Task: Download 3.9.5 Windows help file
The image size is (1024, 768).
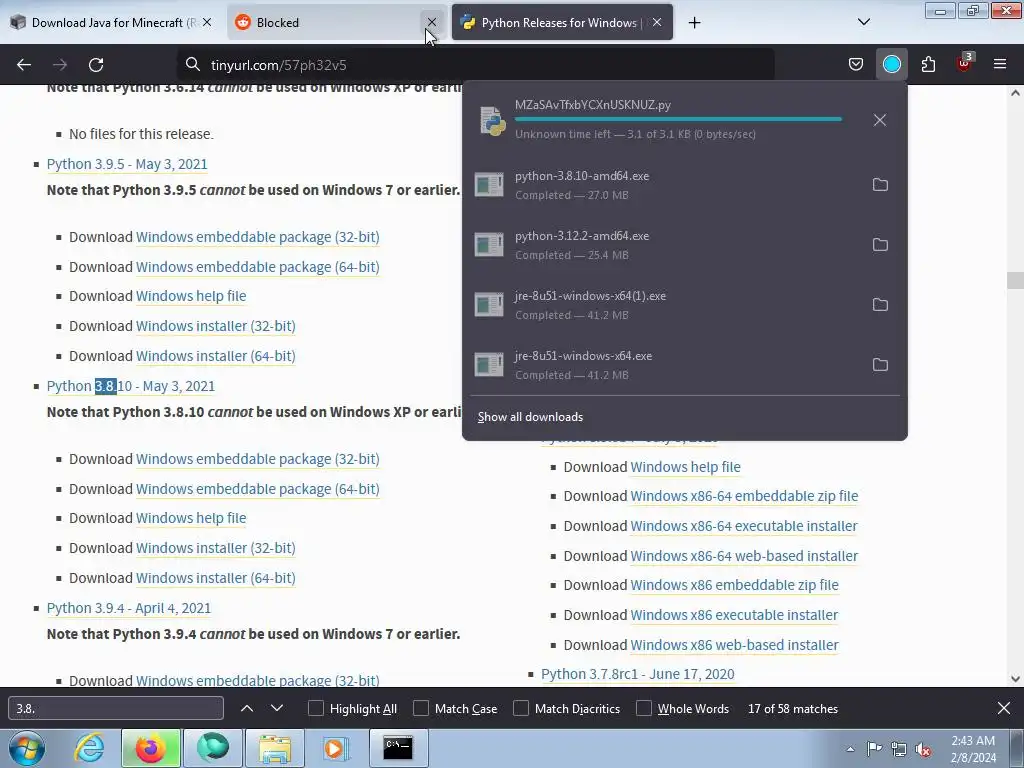Action: pos(191,296)
